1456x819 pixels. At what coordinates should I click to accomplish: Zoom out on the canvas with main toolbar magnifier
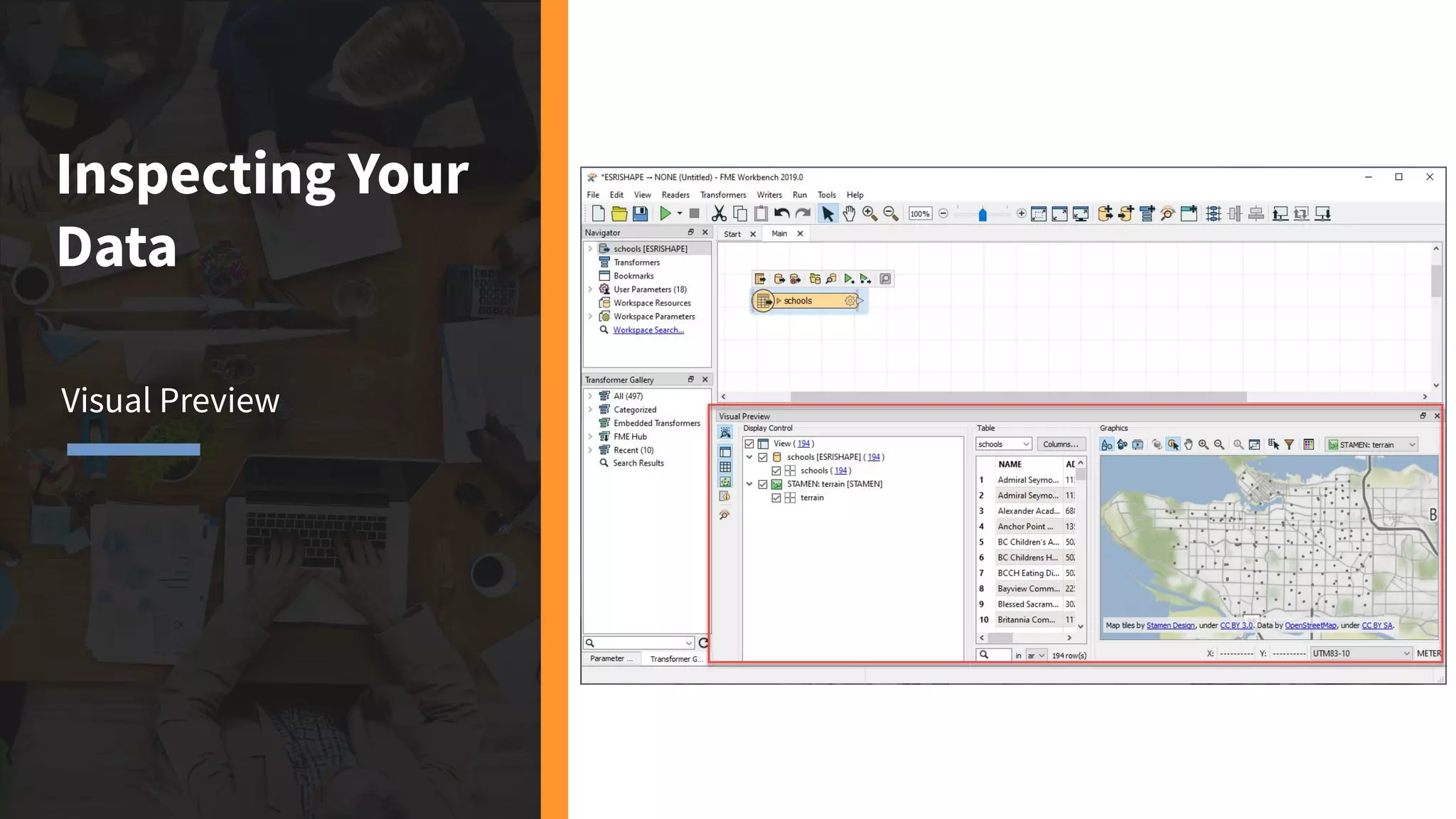tap(890, 214)
